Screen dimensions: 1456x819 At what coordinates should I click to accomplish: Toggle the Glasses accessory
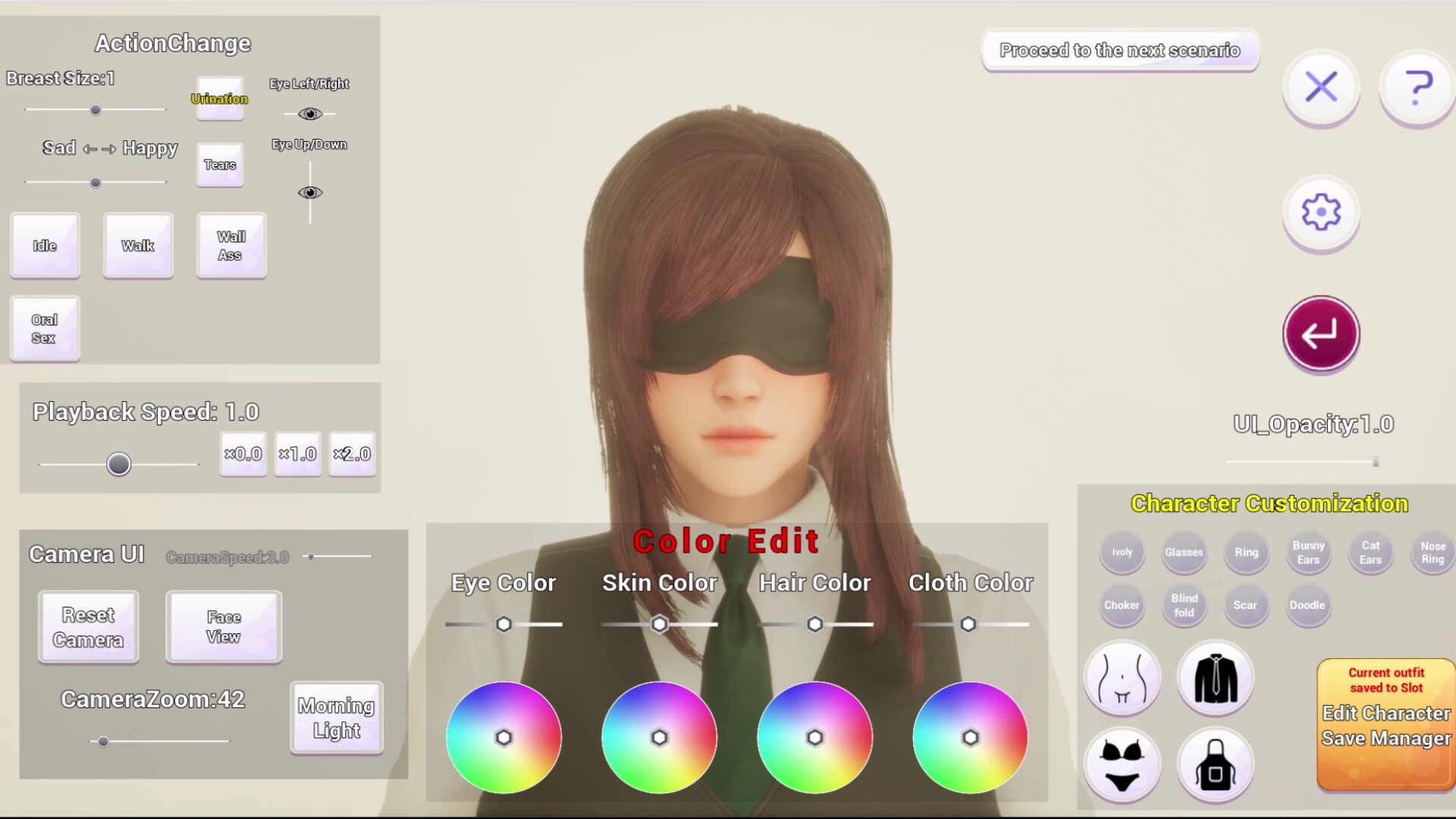pos(1184,552)
